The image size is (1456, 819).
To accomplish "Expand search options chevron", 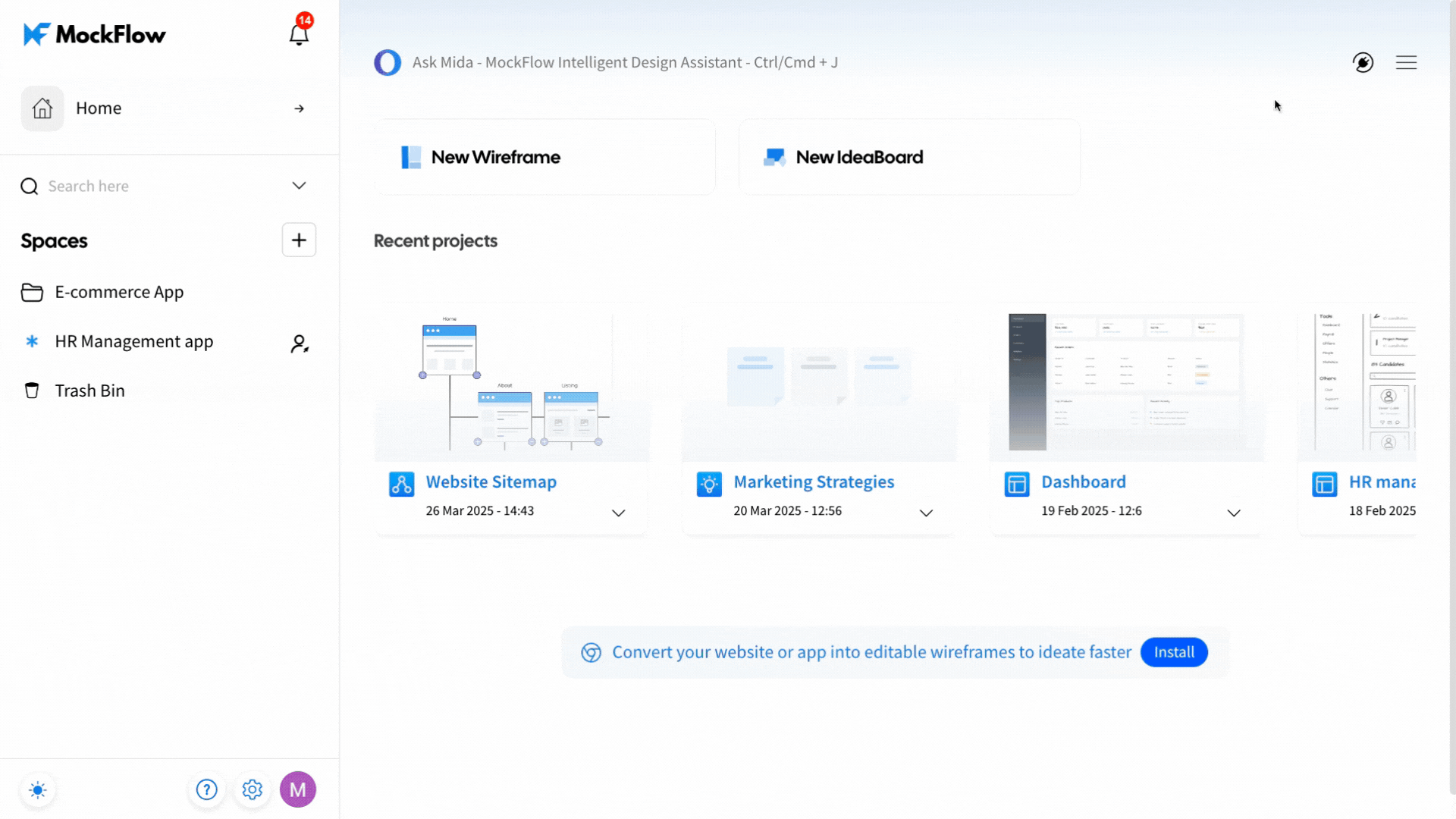I will click(x=299, y=186).
